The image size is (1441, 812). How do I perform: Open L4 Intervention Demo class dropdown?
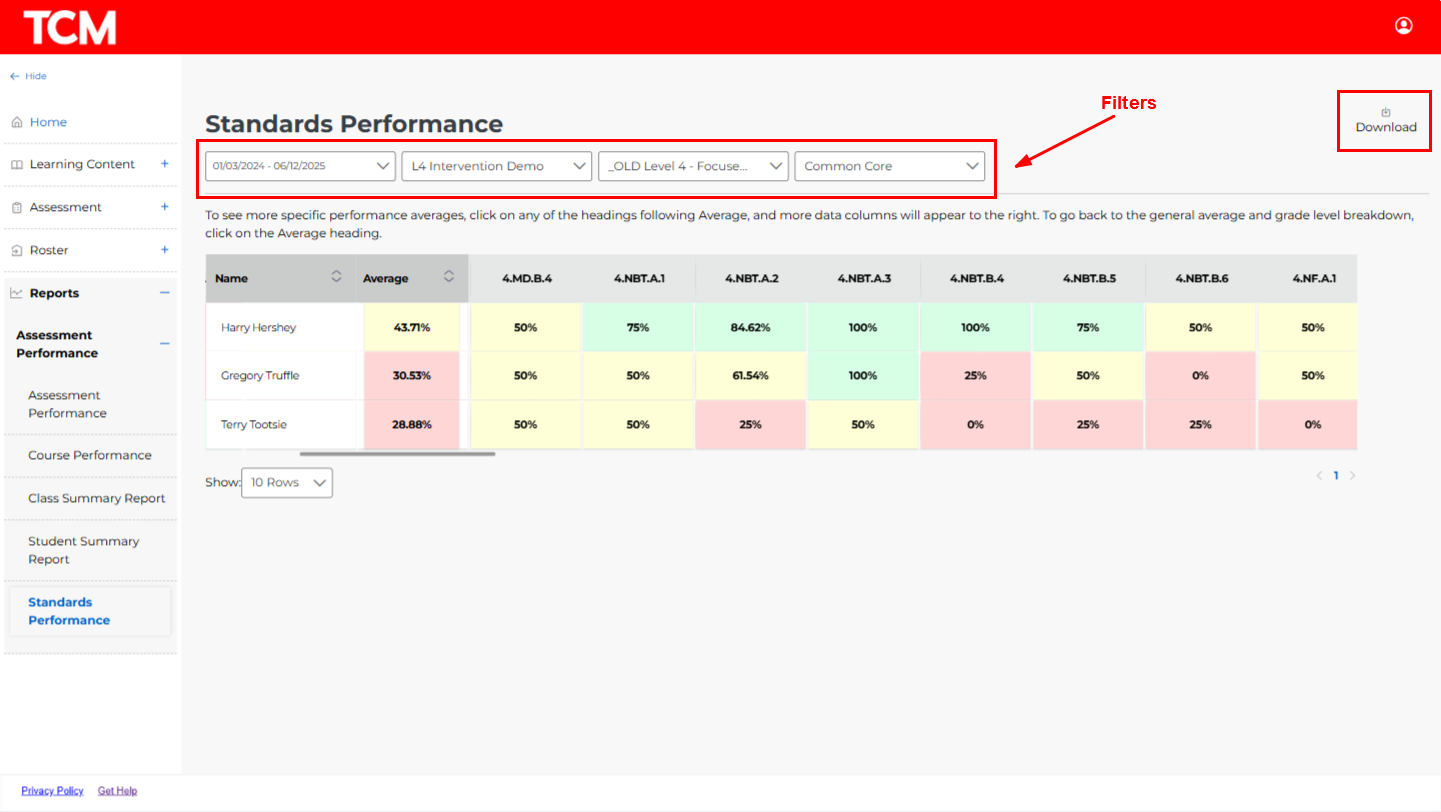point(496,166)
